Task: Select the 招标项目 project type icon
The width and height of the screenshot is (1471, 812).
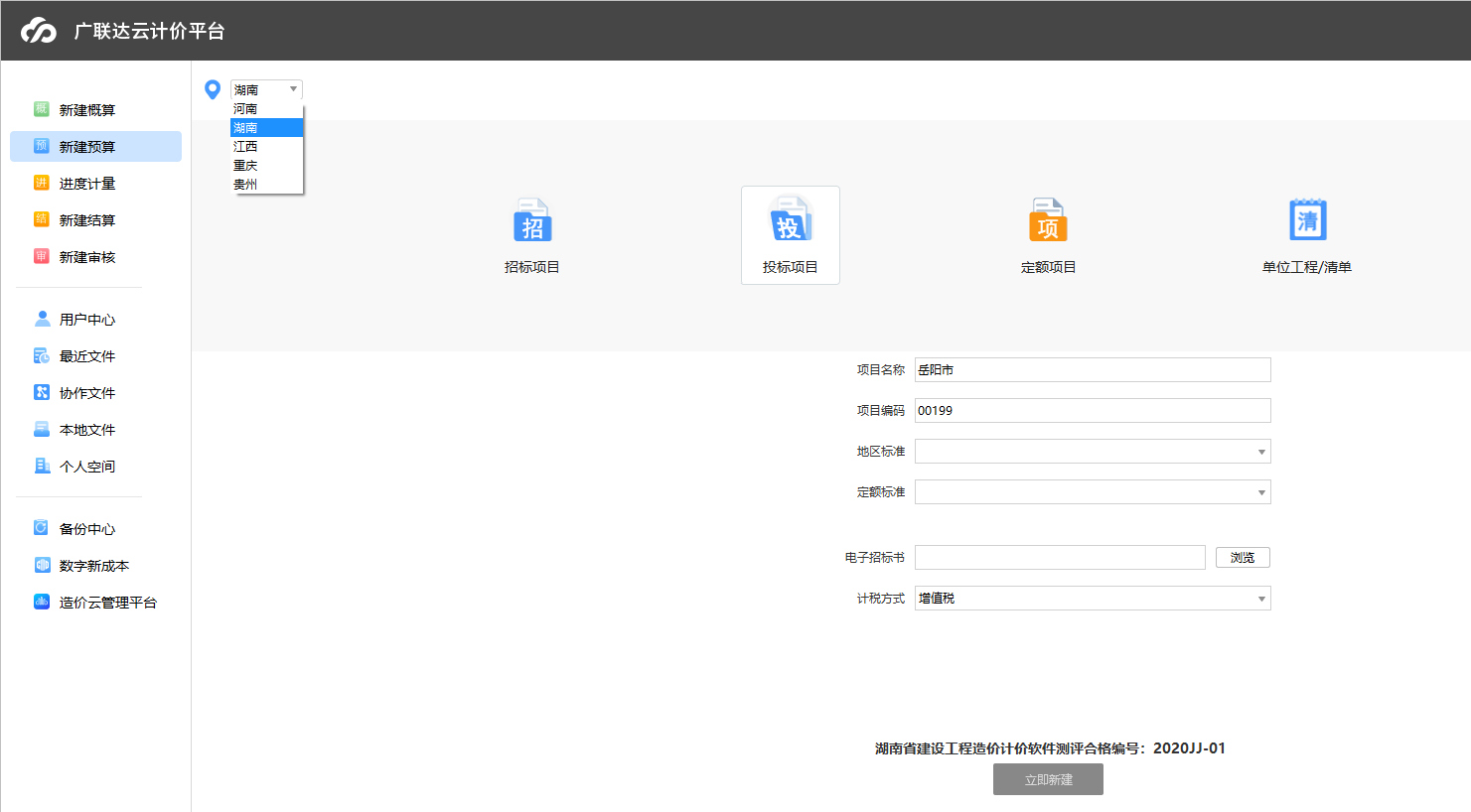Action: (x=532, y=220)
